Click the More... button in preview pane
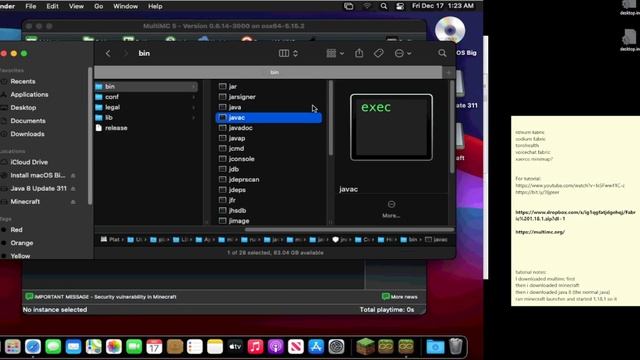640x360 pixels. pos(391,209)
